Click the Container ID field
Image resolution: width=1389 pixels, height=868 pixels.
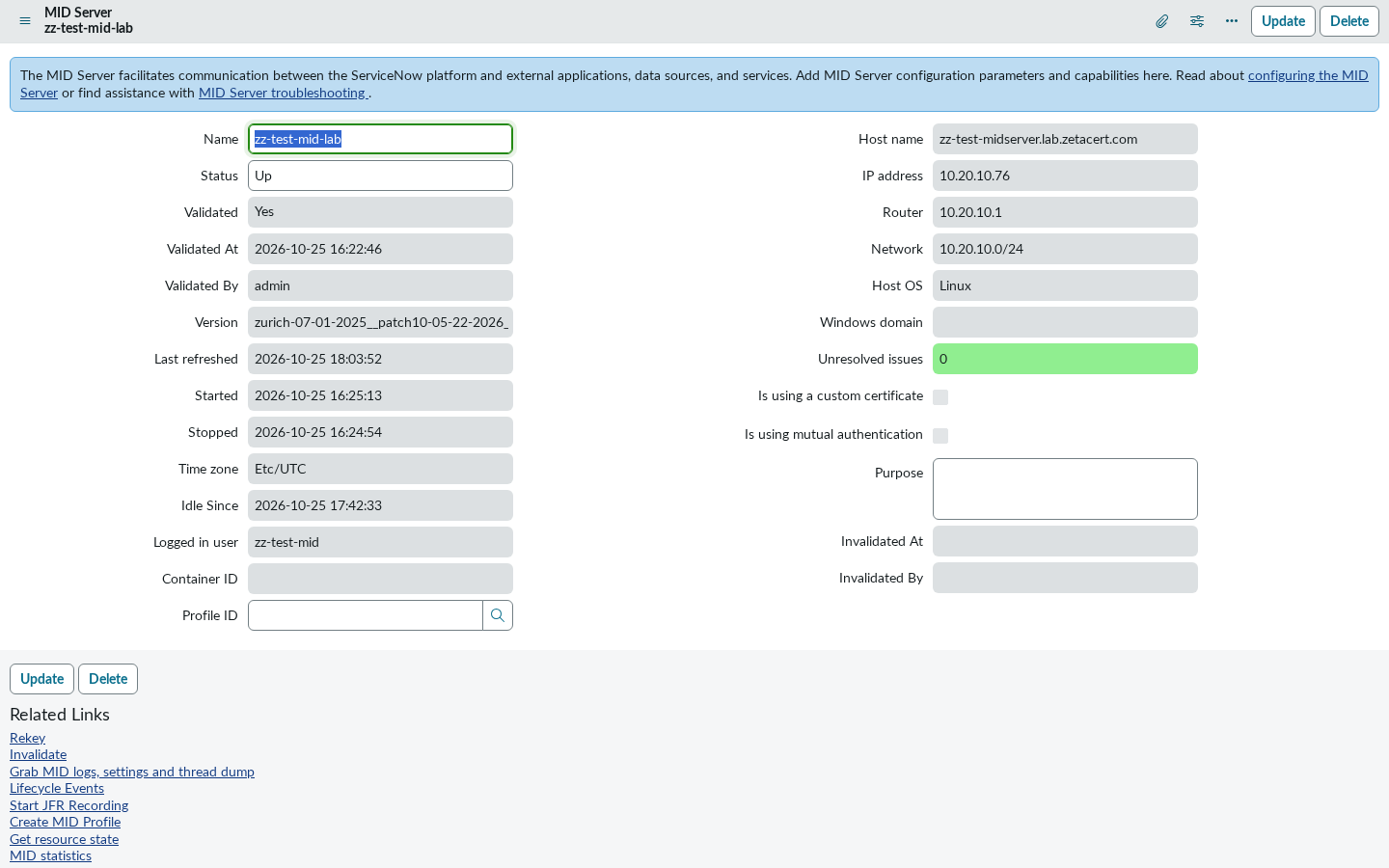[x=380, y=579]
